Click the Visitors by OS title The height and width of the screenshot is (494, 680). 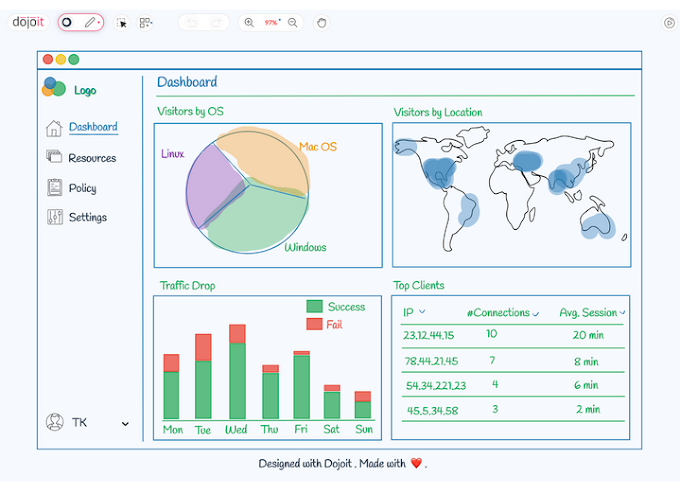[x=190, y=111]
